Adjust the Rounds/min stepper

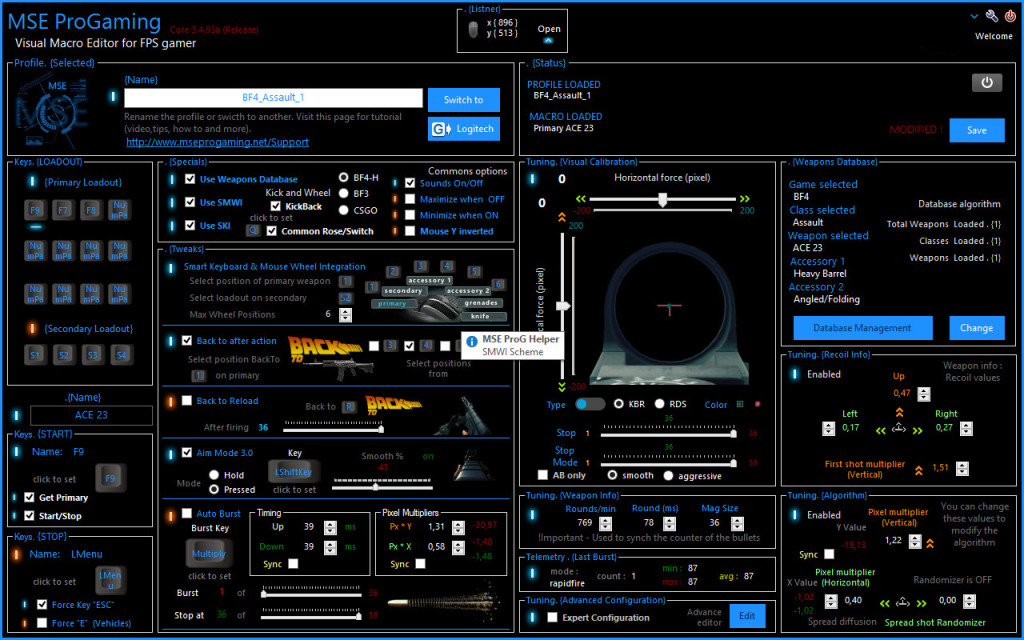pos(605,524)
